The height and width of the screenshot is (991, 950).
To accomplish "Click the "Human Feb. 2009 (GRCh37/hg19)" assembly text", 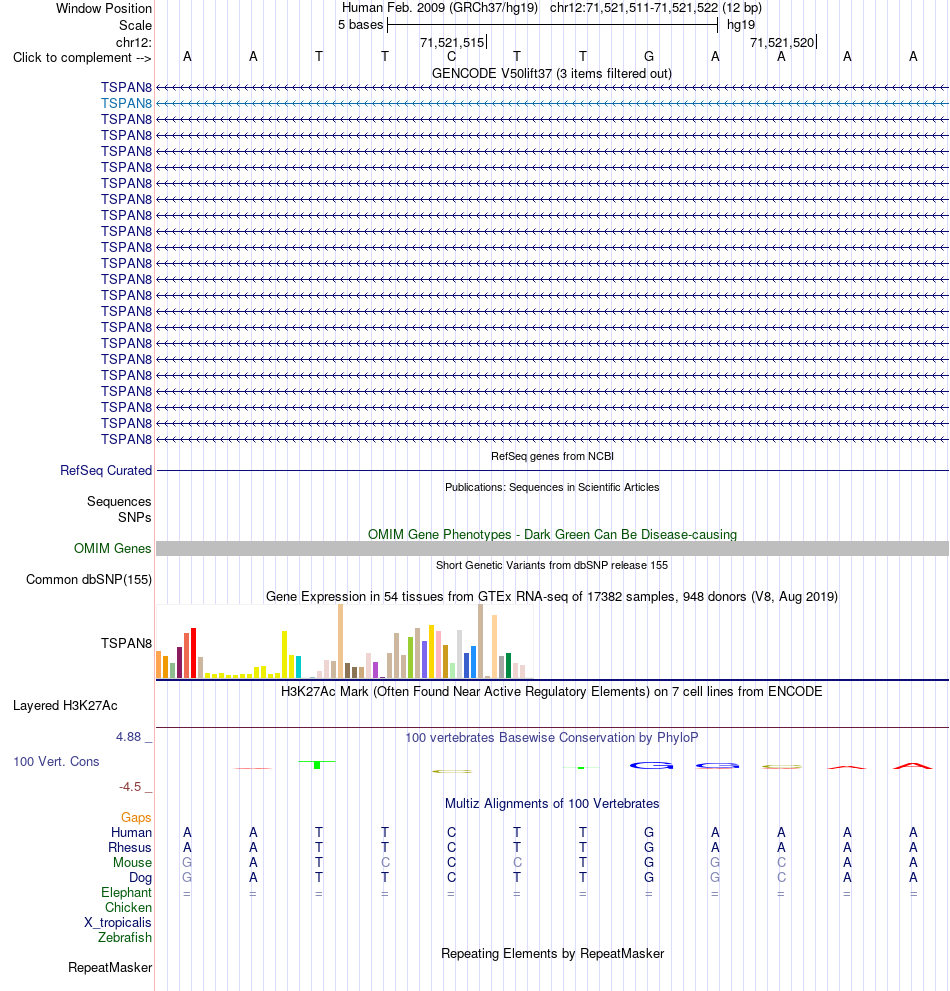I will [440, 8].
